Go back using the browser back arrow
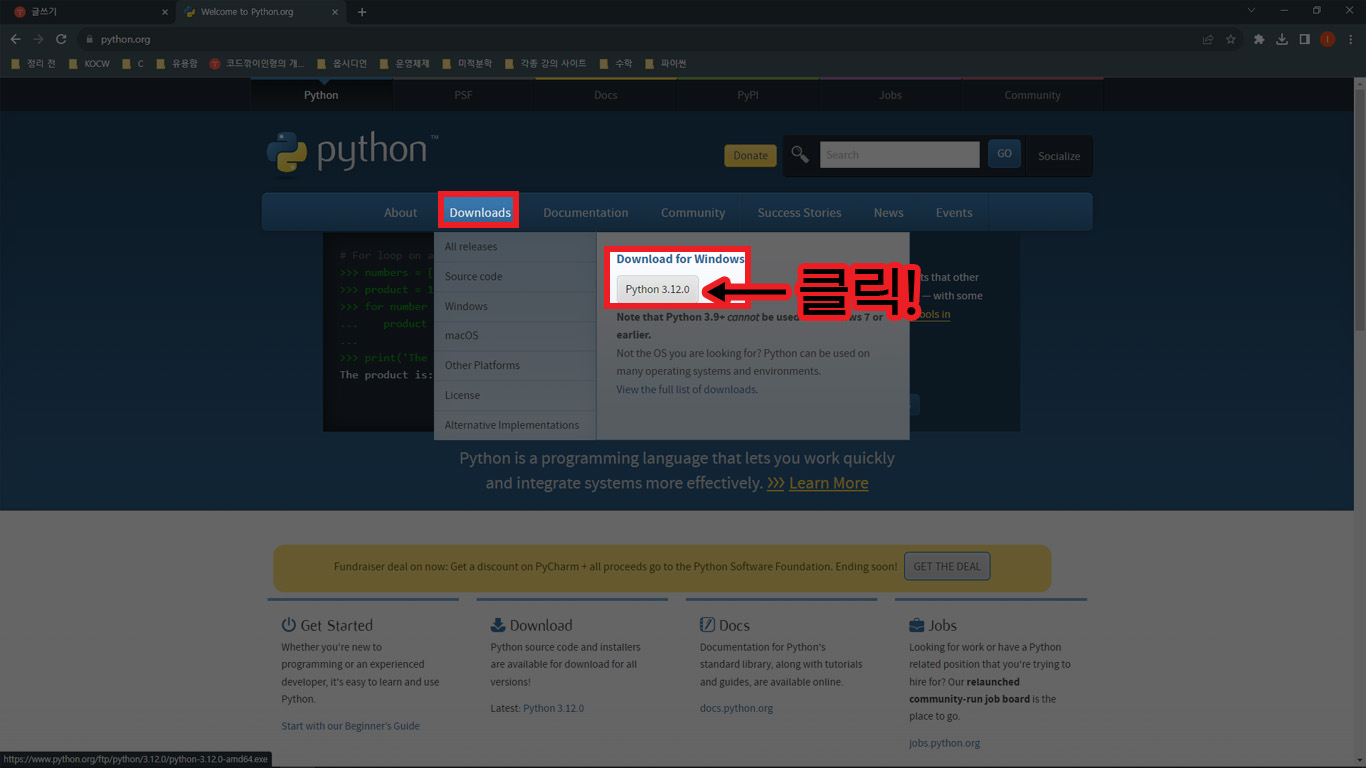The width and height of the screenshot is (1366, 768). [x=15, y=39]
